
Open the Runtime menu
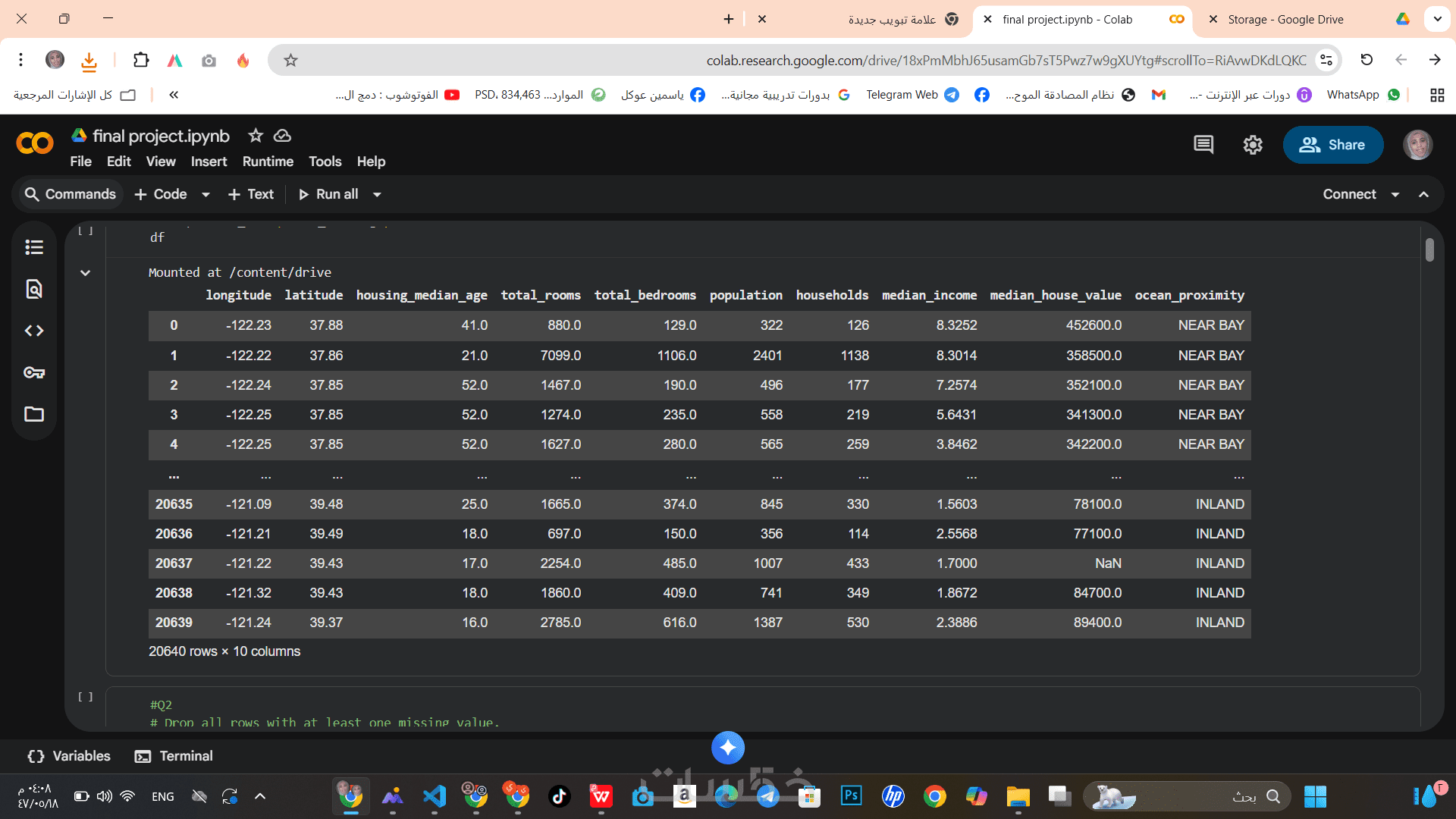click(x=268, y=162)
